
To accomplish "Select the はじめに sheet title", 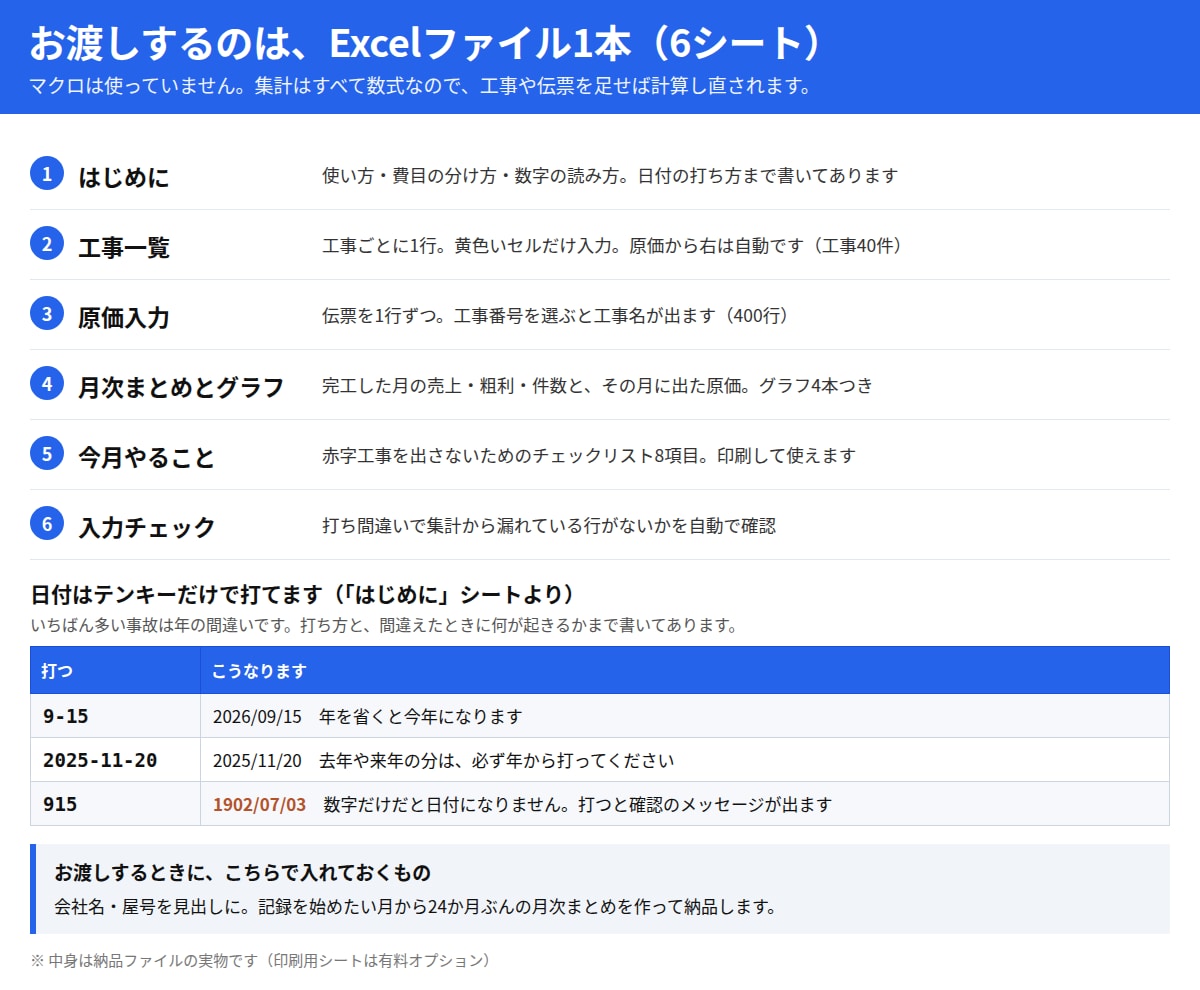I will [124, 177].
